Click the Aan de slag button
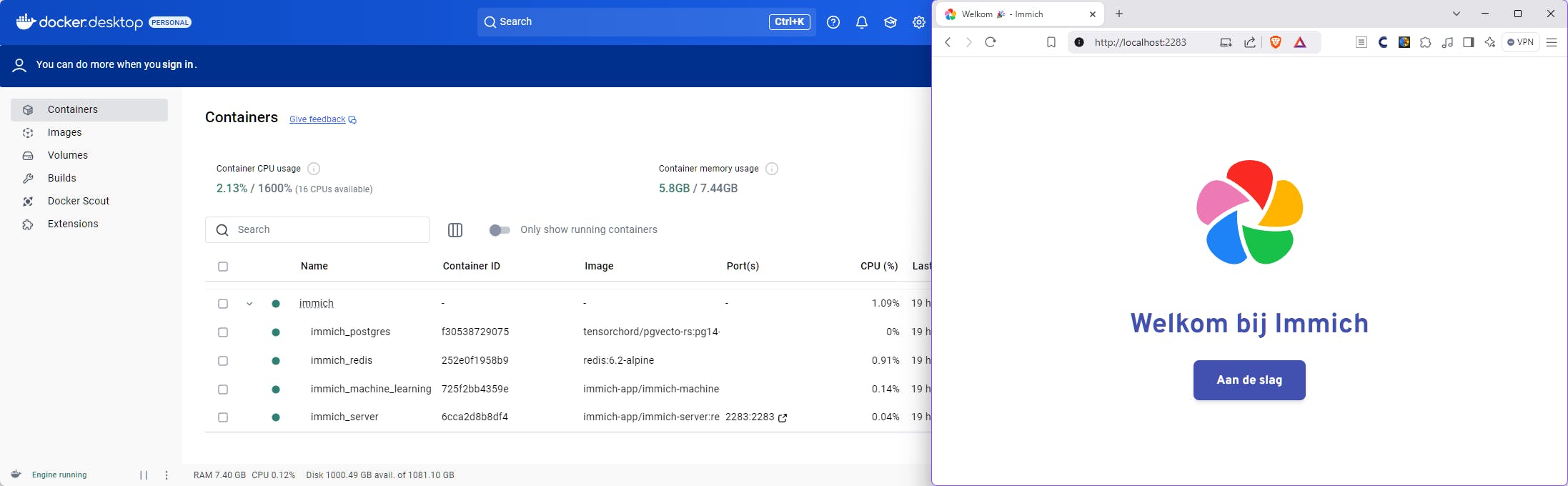The width and height of the screenshot is (1568, 486). (x=1249, y=380)
